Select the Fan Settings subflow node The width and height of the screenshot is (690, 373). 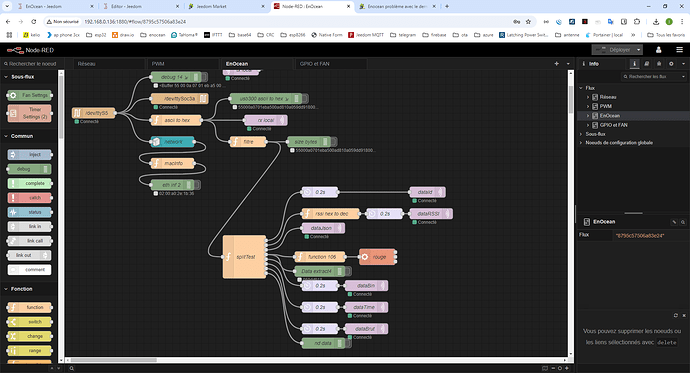click(x=29, y=95)
